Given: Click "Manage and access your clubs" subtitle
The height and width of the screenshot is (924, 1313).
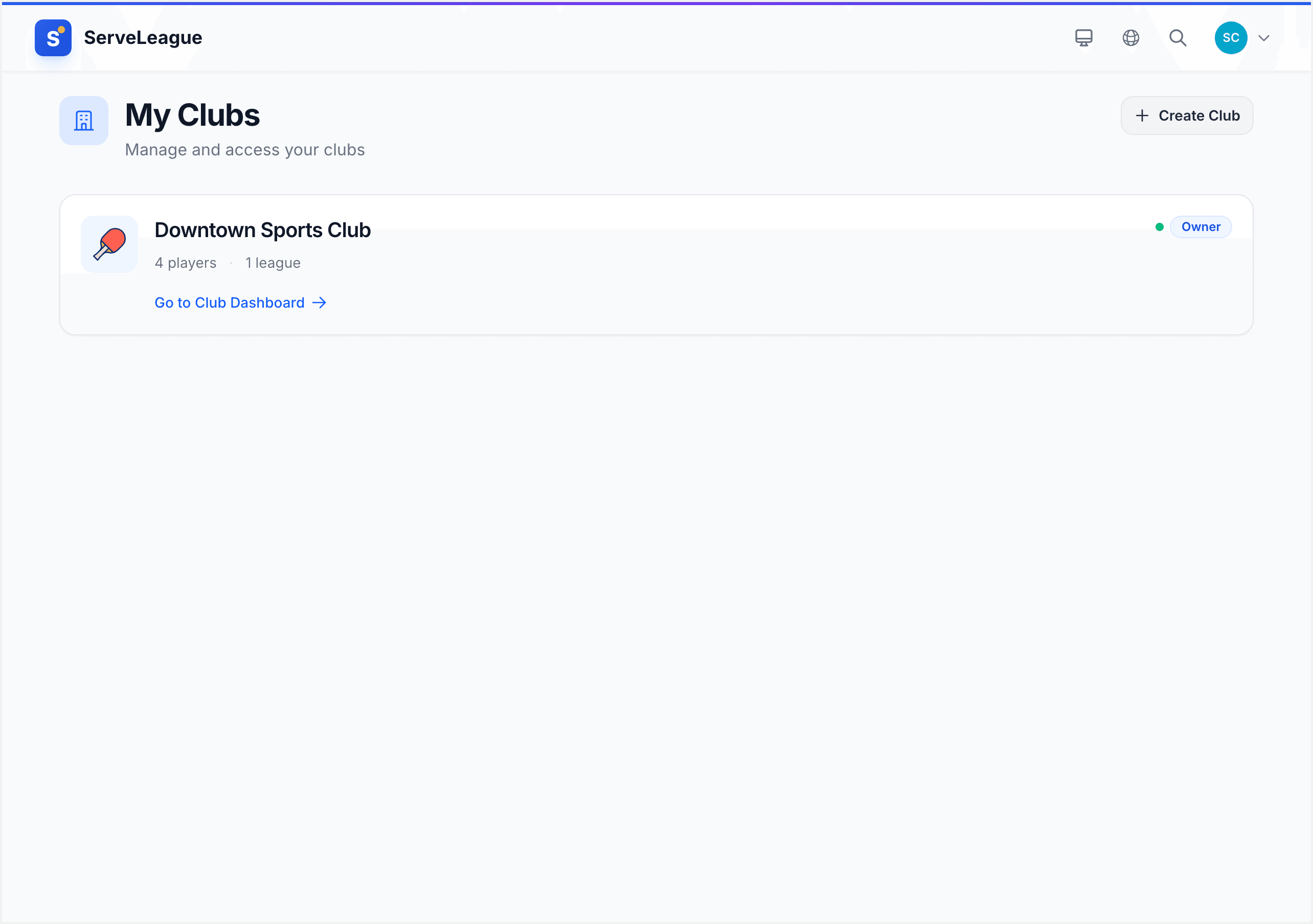Looking at the screenshot, I should tap(245, 150).
